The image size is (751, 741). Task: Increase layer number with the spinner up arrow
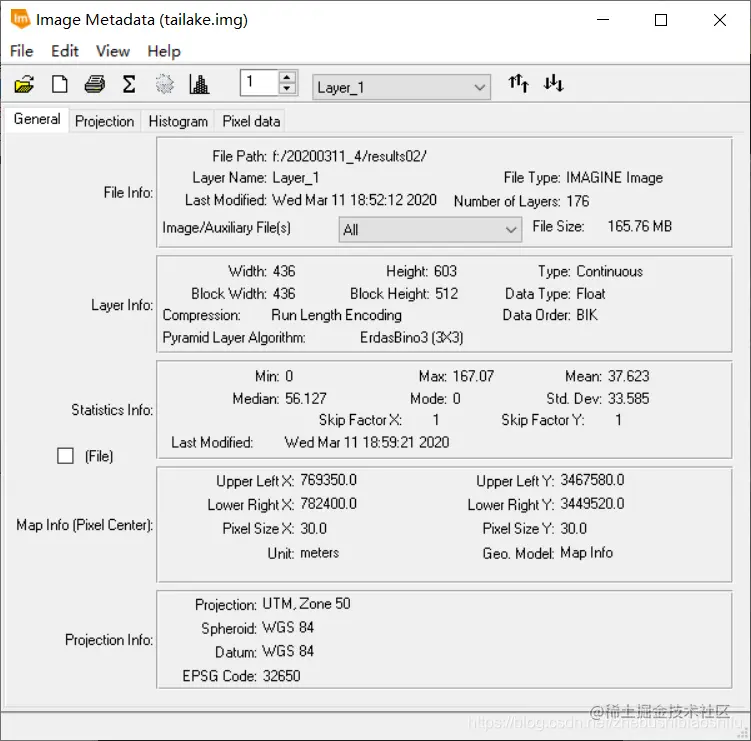tap(287, 77)
